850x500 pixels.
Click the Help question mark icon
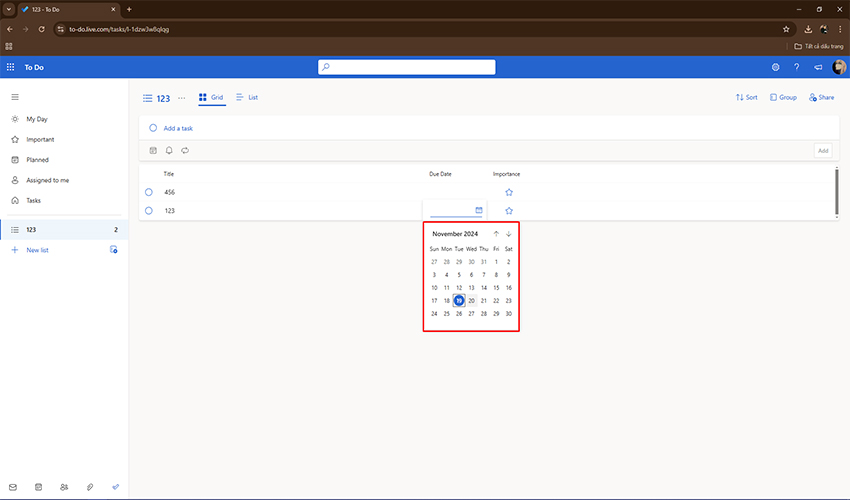coord(796,67)
